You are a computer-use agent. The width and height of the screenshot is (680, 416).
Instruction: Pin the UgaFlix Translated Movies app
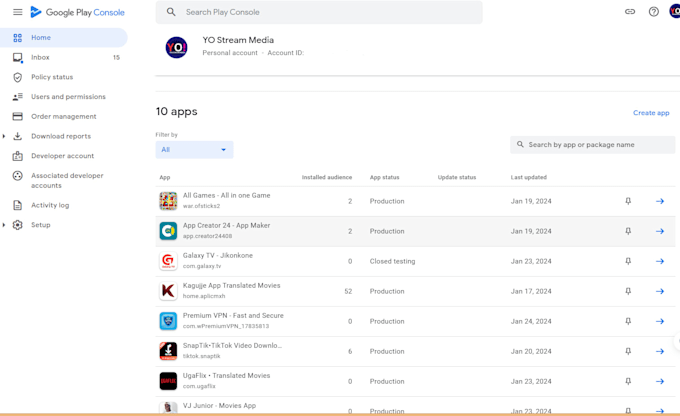[628, 381]
